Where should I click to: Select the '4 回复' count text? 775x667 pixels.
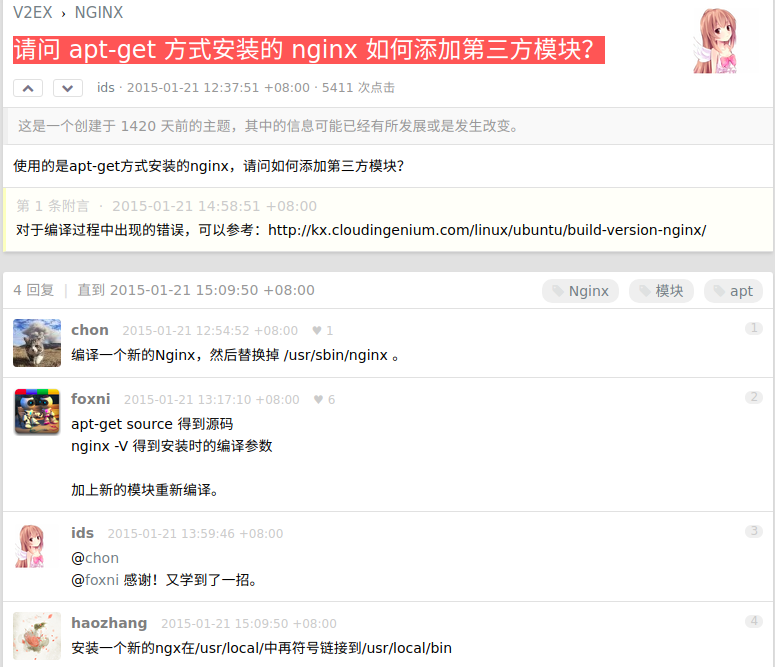click(34, 290)
